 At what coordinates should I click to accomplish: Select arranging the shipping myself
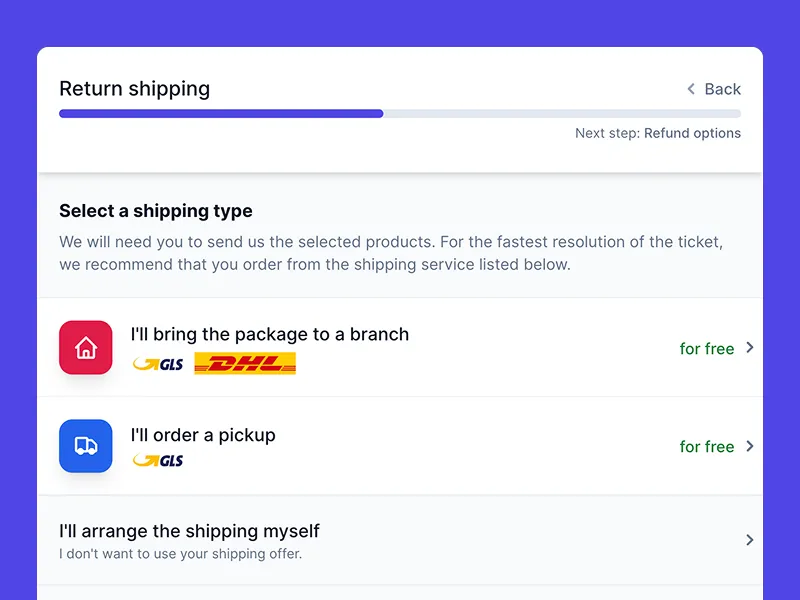click(189, 531)
